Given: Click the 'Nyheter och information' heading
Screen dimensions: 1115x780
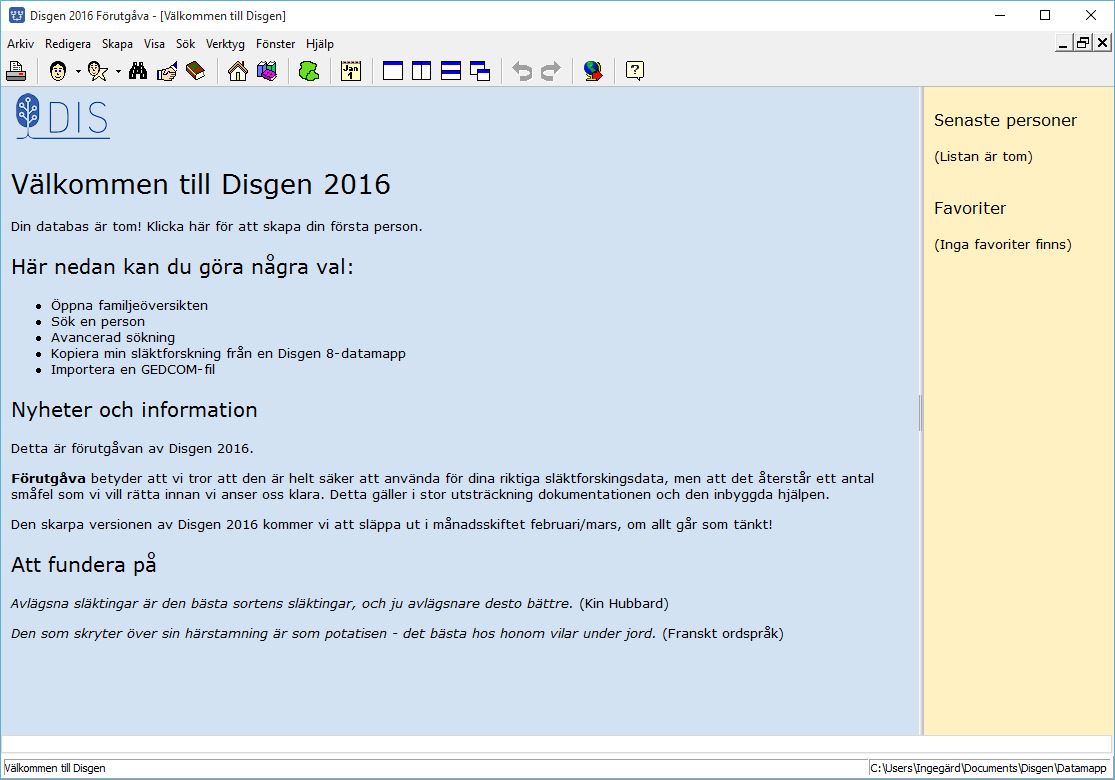Looking at the screenshot, I should click(x=134, y=410).
